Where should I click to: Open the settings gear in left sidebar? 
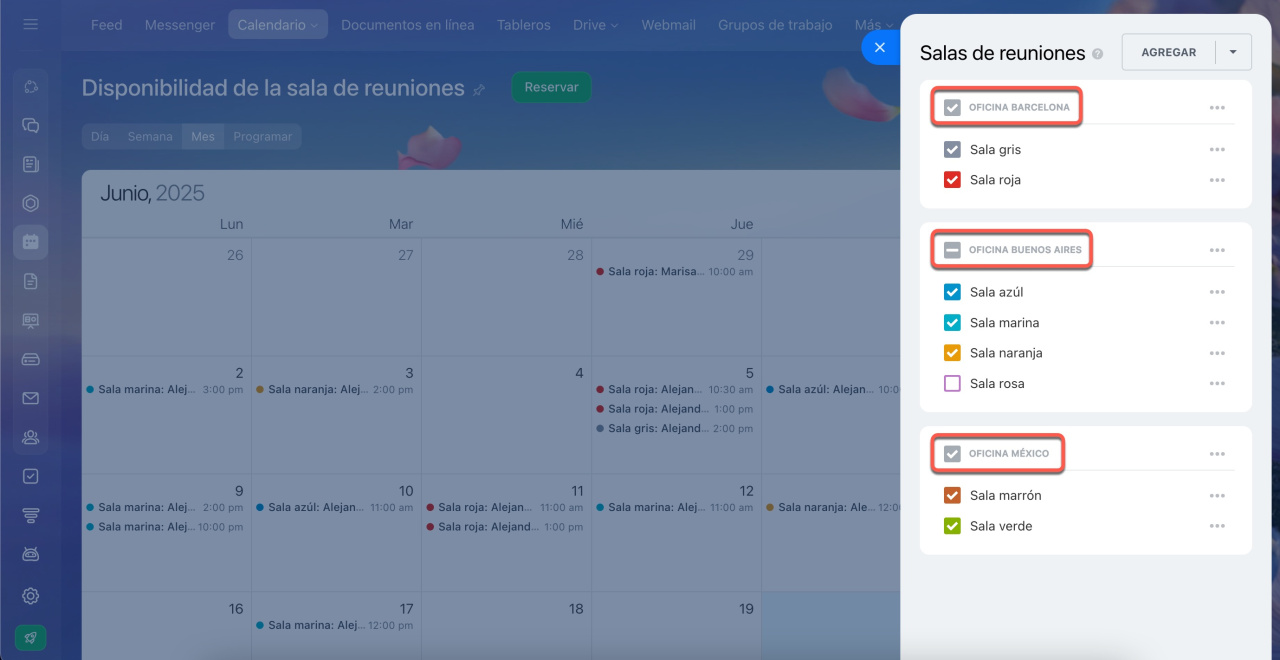31,596
